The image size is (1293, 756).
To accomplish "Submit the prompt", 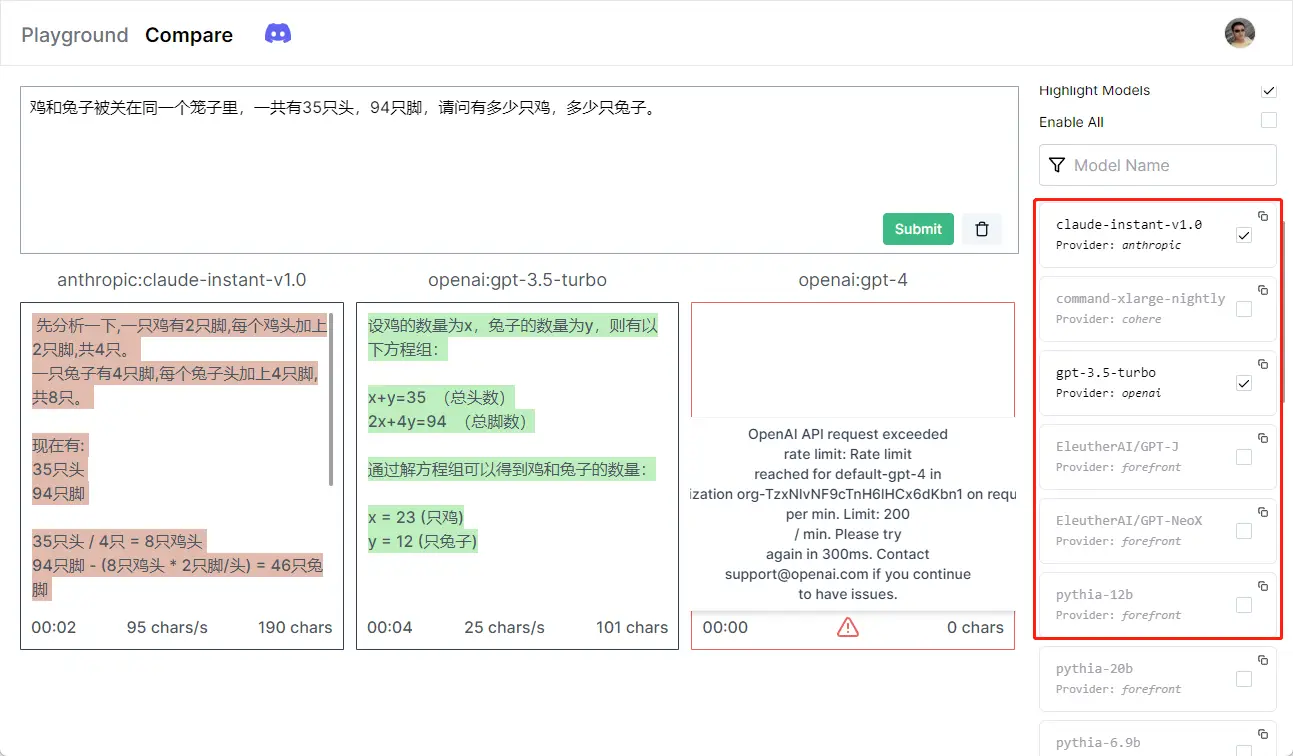I will 918,229.
